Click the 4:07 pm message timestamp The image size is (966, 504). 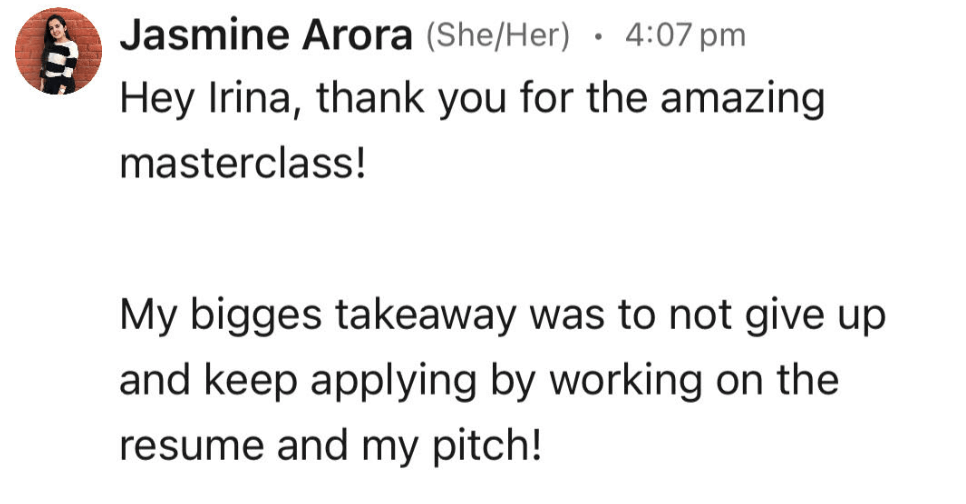(x=684, y=37)
